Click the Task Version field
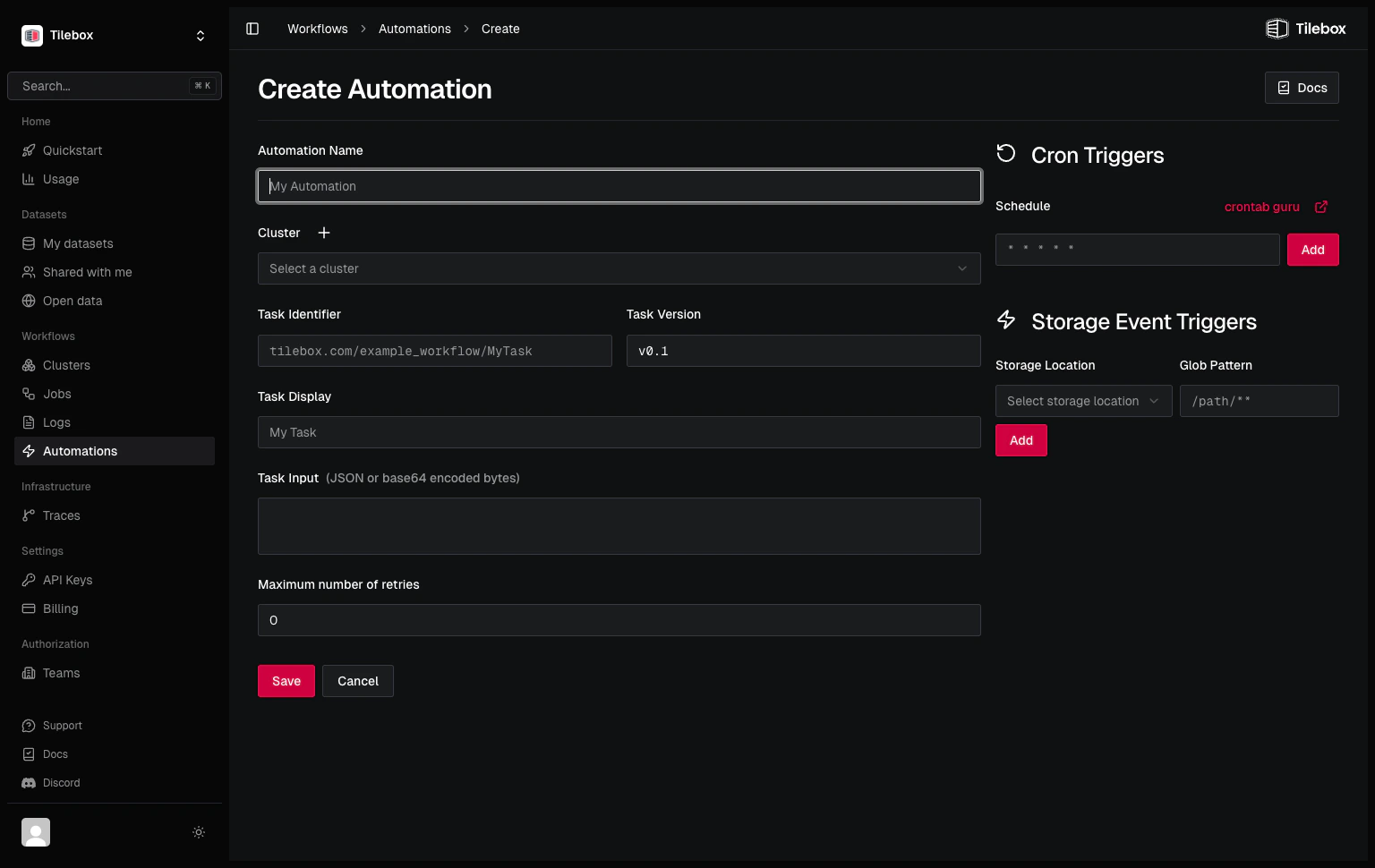The width and height of the screenshot is (1375, 868). click(x=804, y=351)
